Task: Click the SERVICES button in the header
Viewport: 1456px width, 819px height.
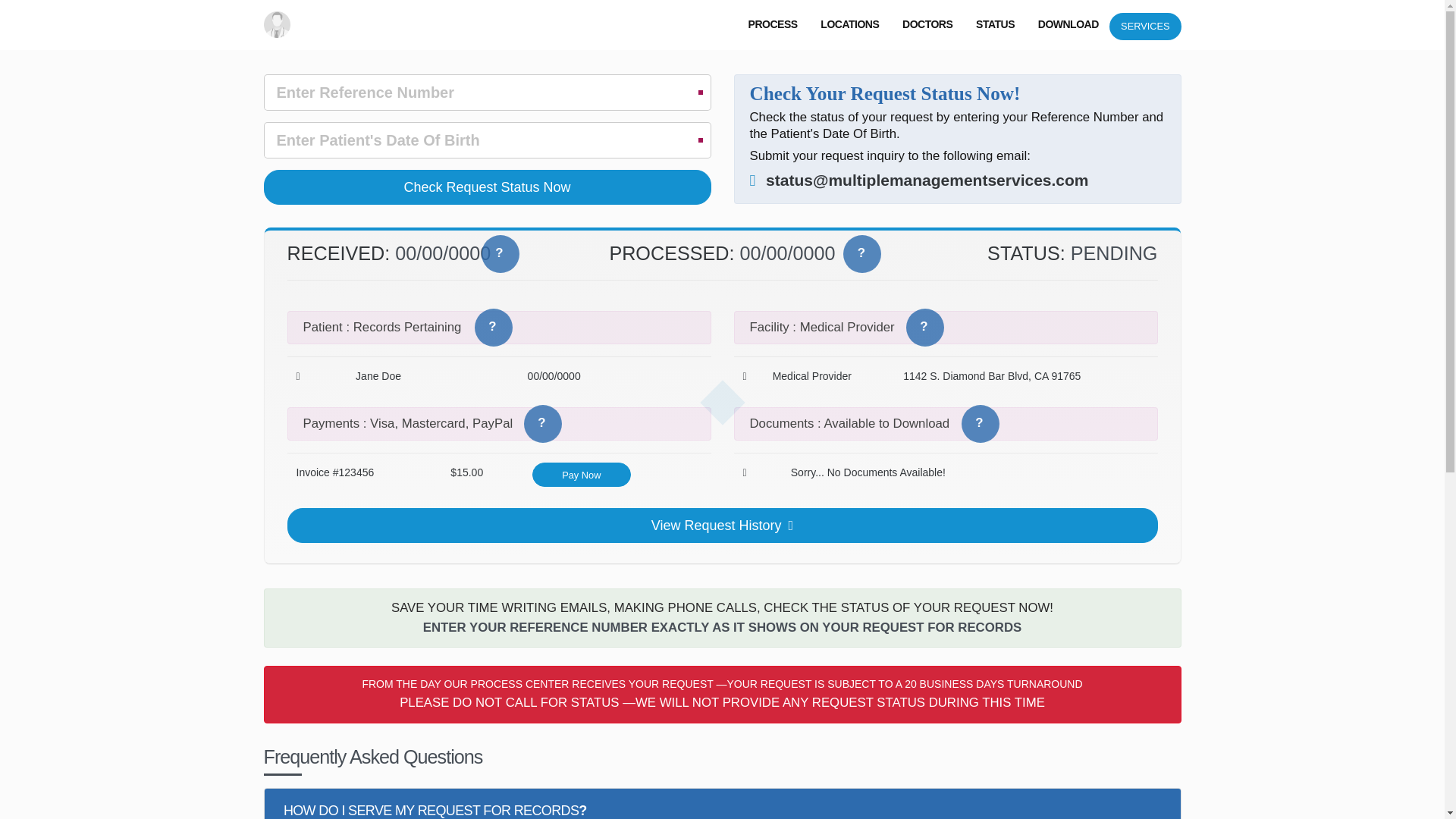Action: pyautogui.click(x=1145, y=27)
